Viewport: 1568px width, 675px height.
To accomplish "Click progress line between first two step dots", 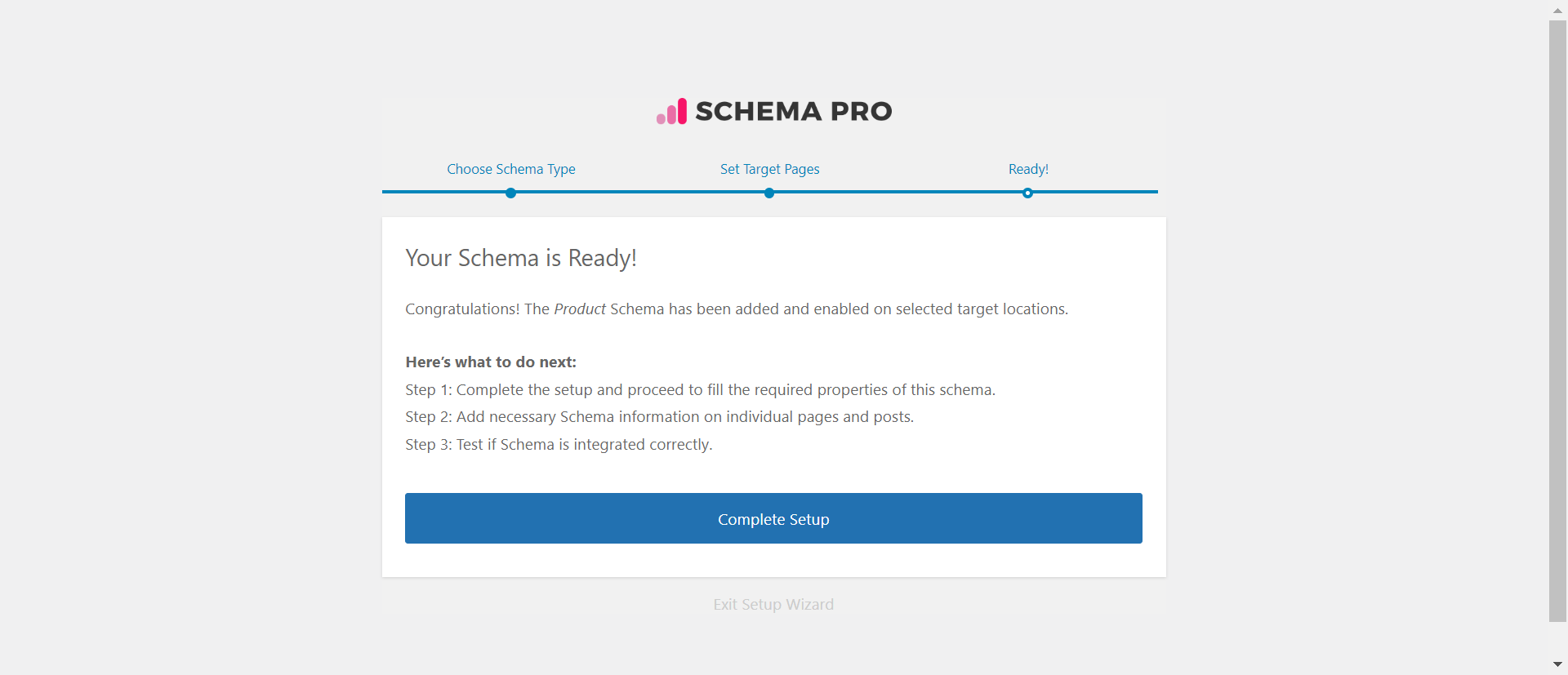I will pyautogui.click(x=639, y=192).
